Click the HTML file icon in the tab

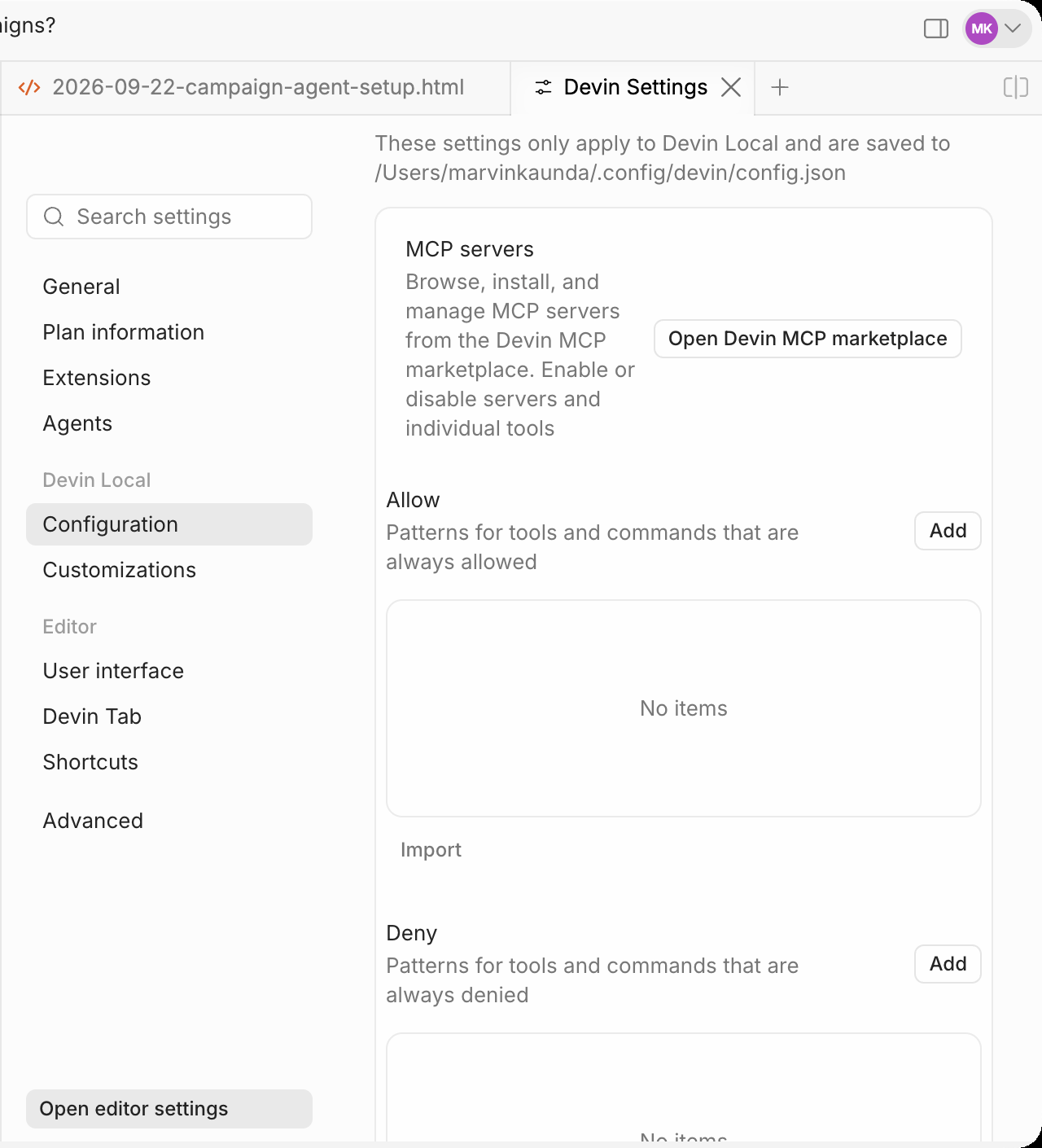pos(29,87)
